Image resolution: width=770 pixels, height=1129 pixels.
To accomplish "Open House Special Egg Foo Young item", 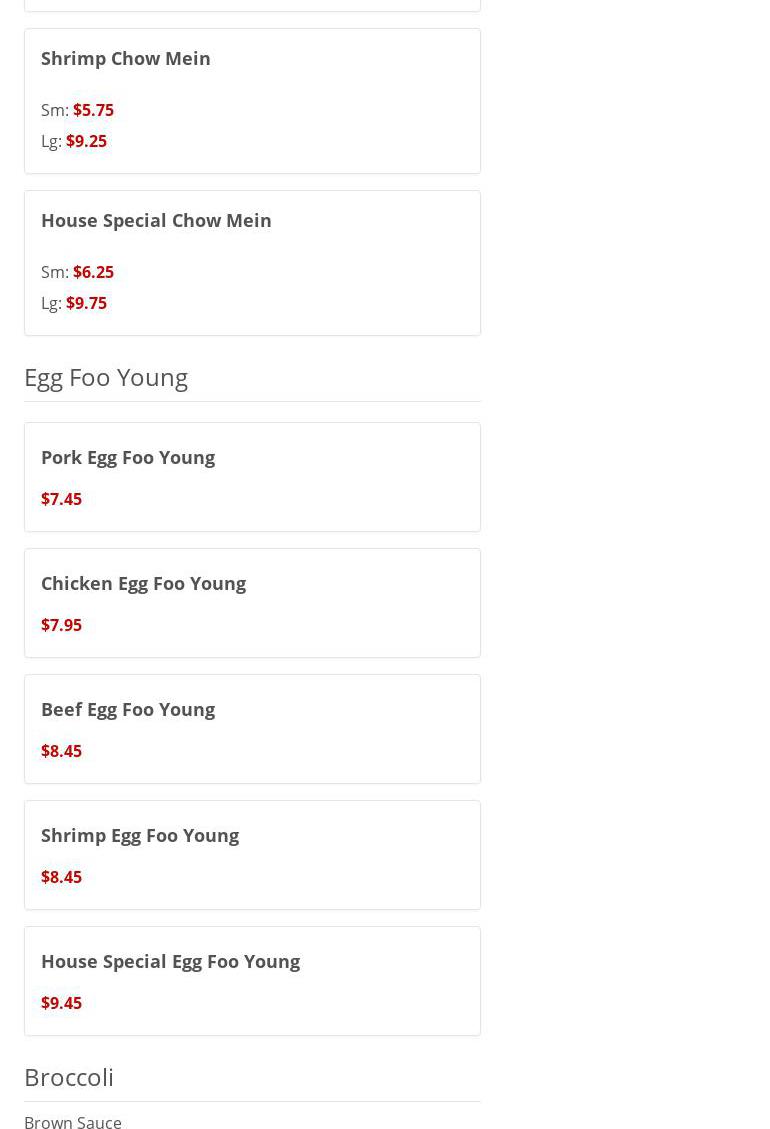I will click(x=170, y=961).
